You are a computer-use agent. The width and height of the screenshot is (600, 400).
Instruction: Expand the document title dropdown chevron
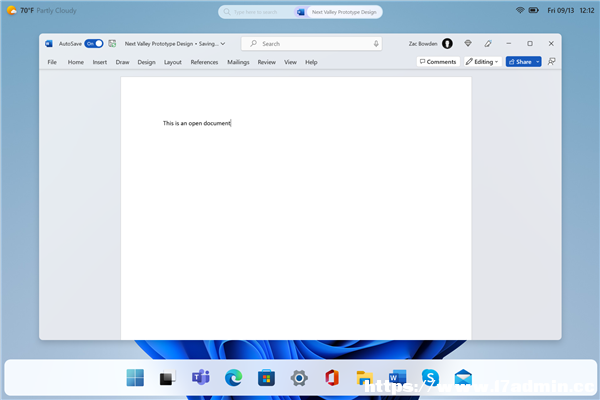pos(223,44)
